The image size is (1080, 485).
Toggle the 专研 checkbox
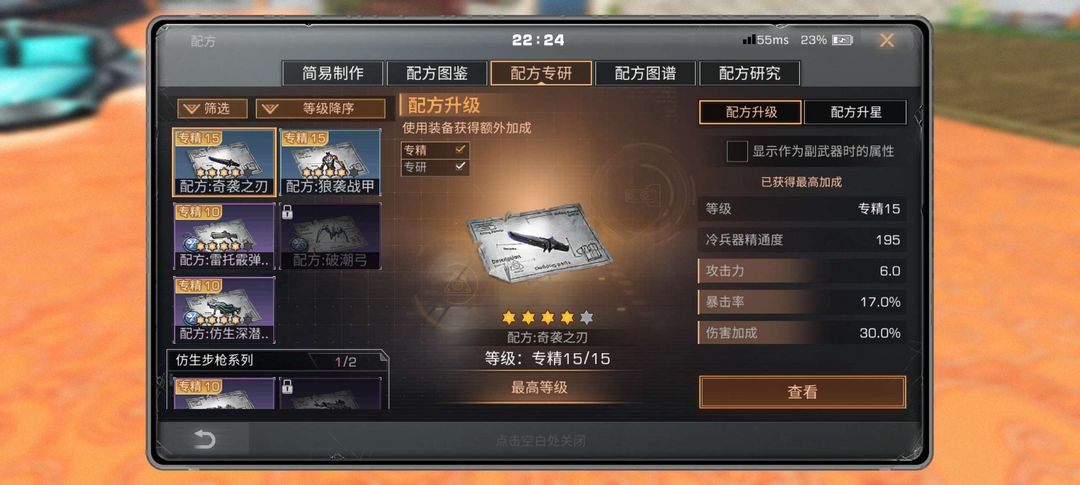coord(435,167)
